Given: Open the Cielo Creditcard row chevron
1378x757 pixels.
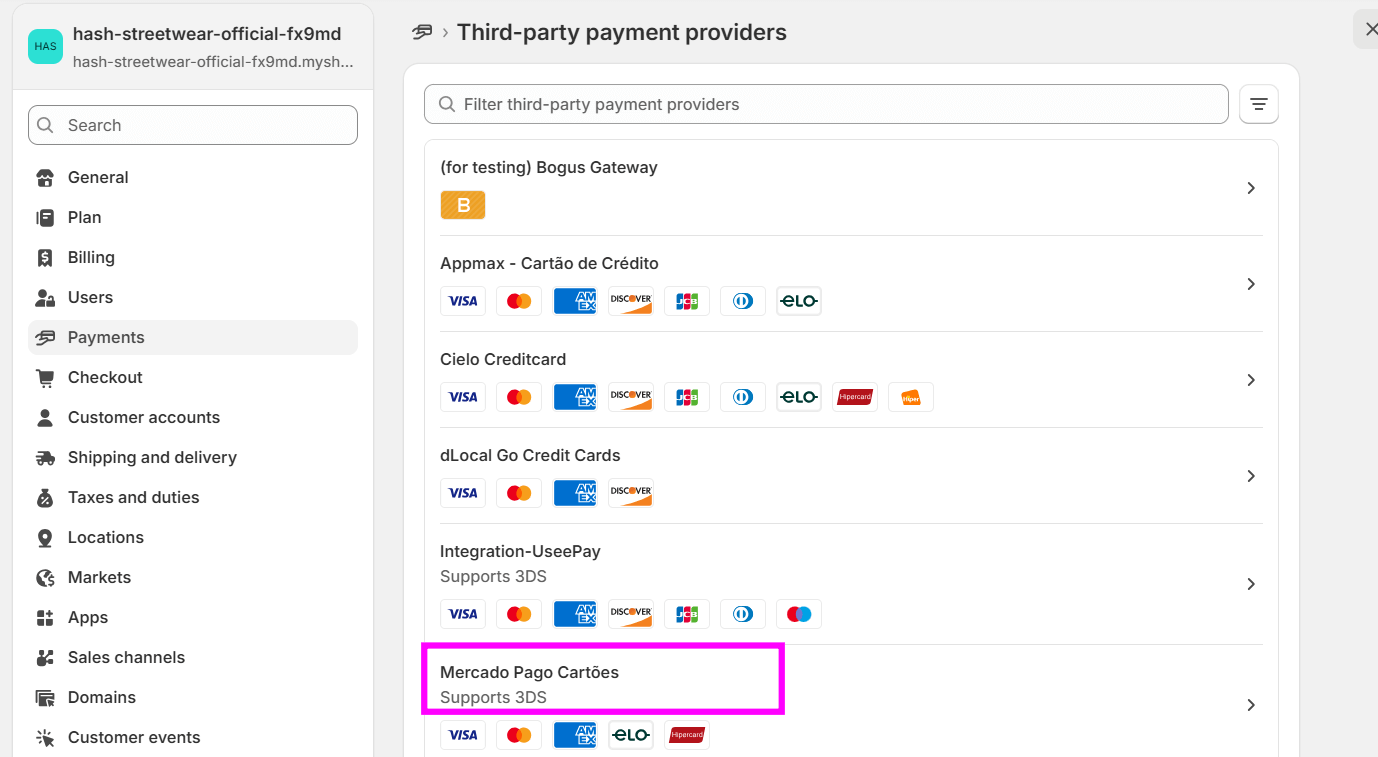Looking at the screenshot, I should (1251, 380).
